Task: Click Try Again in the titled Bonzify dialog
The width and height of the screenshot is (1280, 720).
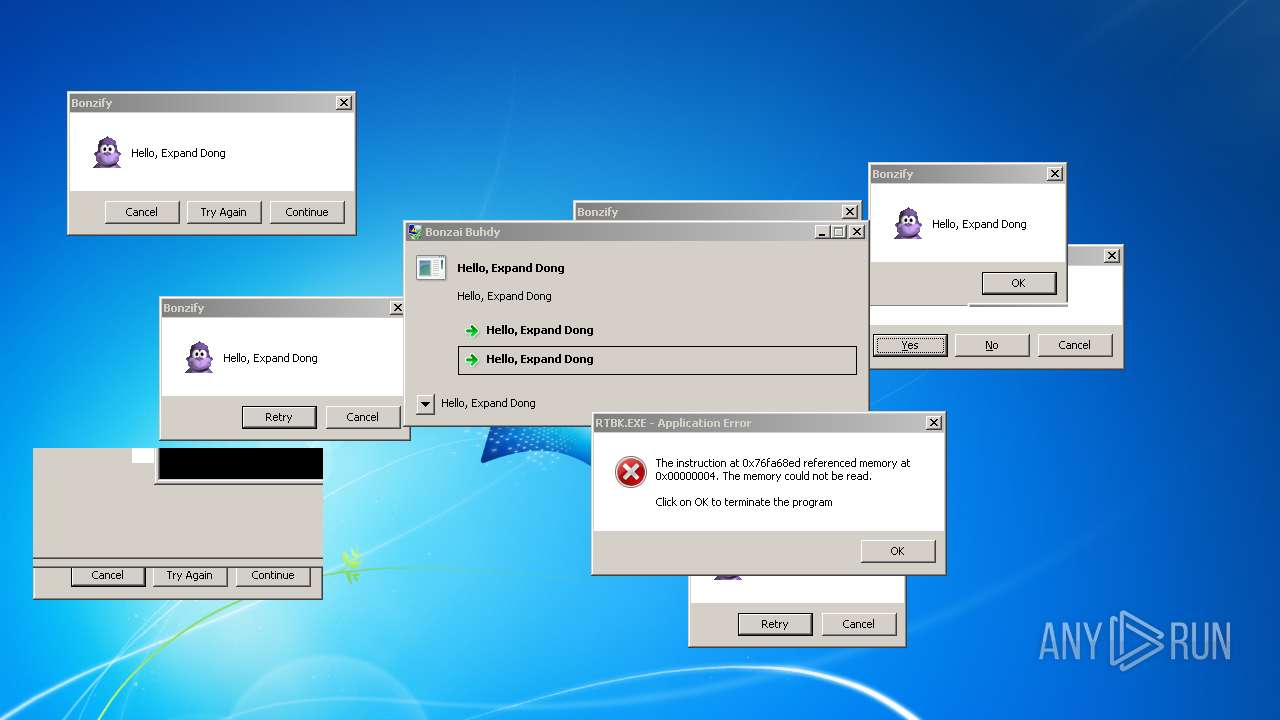Action: (x=223, y=212)
